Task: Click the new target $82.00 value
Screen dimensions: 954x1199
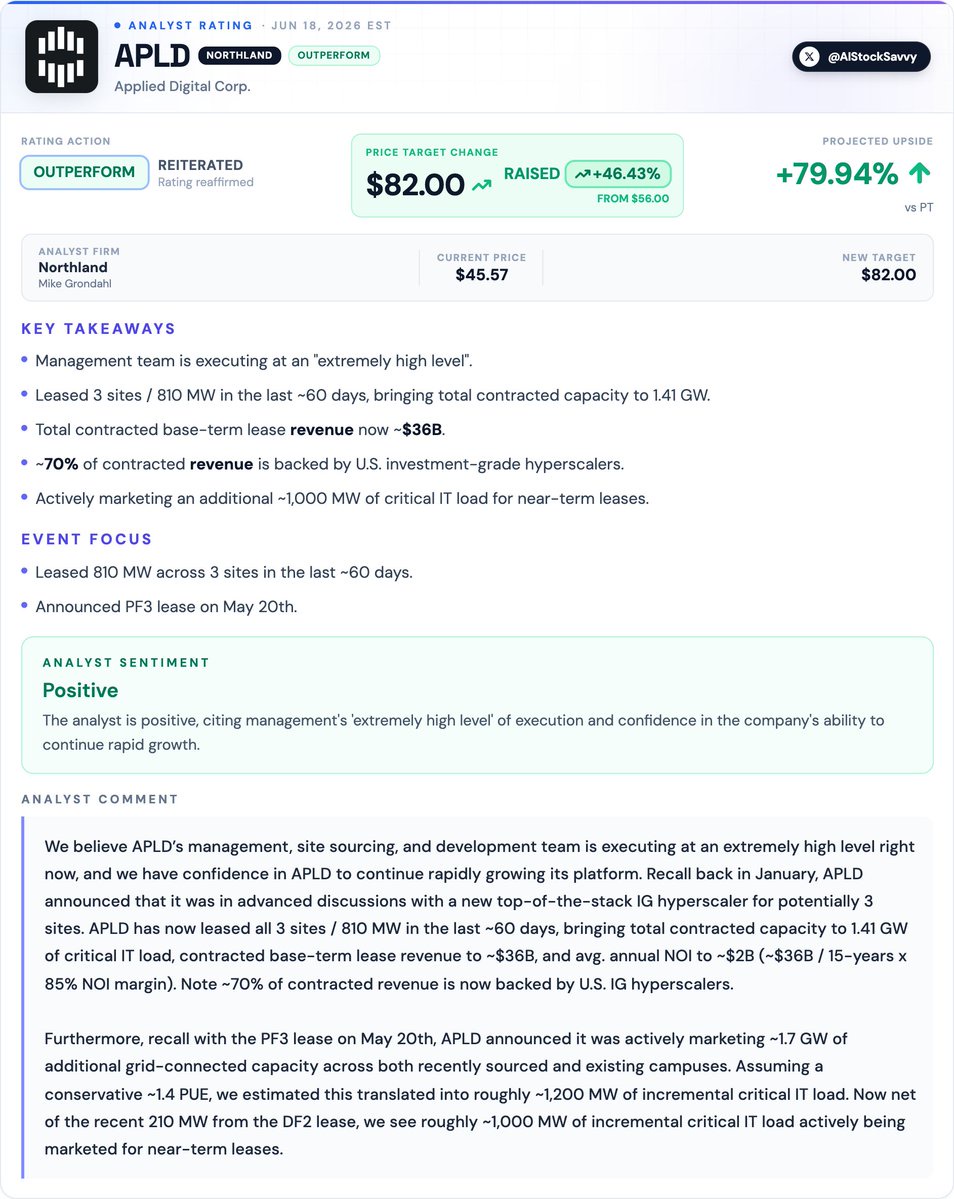Action: [888, 275]
